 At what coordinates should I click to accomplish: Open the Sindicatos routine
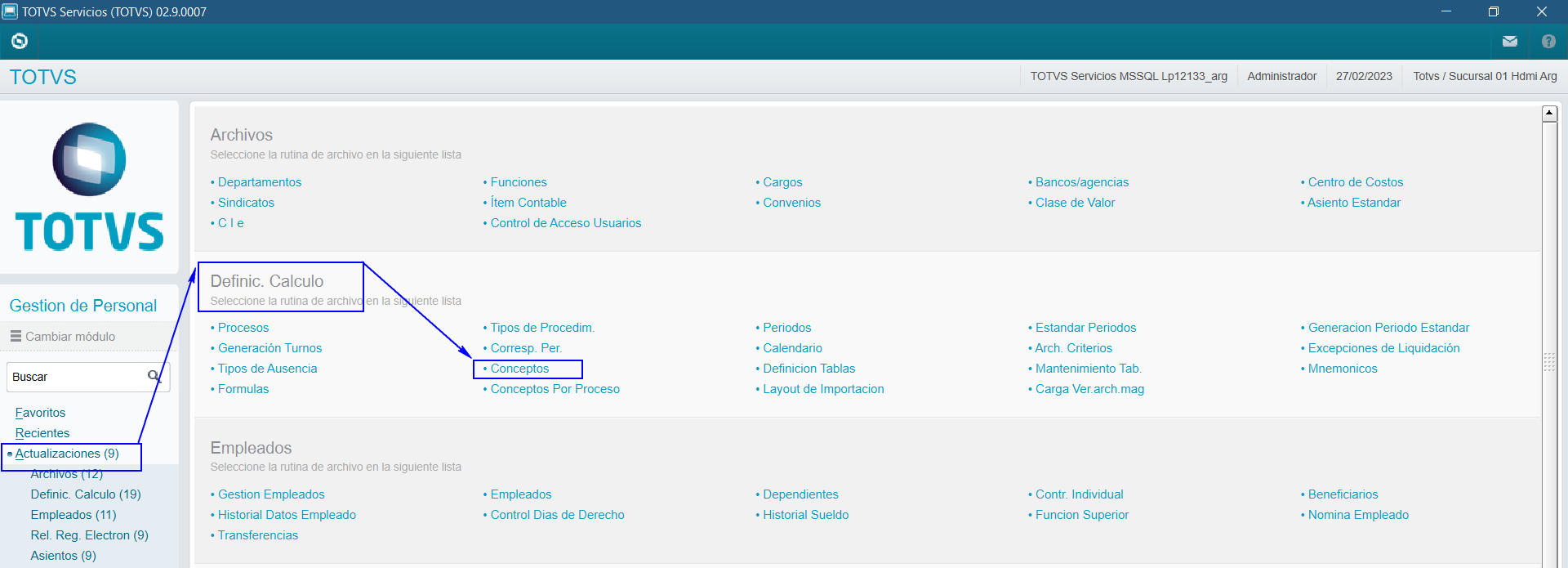point(246,203)
